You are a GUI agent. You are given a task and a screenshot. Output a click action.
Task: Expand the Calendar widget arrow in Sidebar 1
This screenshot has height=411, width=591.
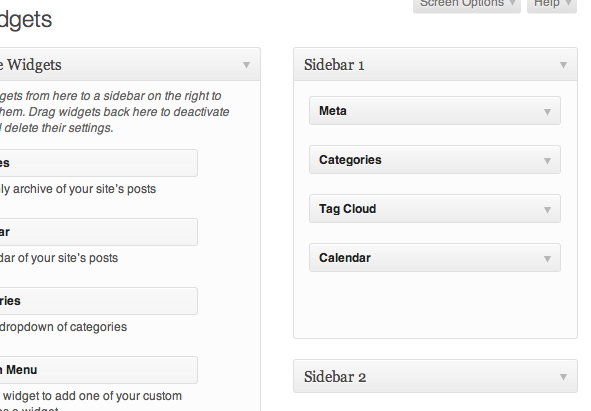pos(547,259)
